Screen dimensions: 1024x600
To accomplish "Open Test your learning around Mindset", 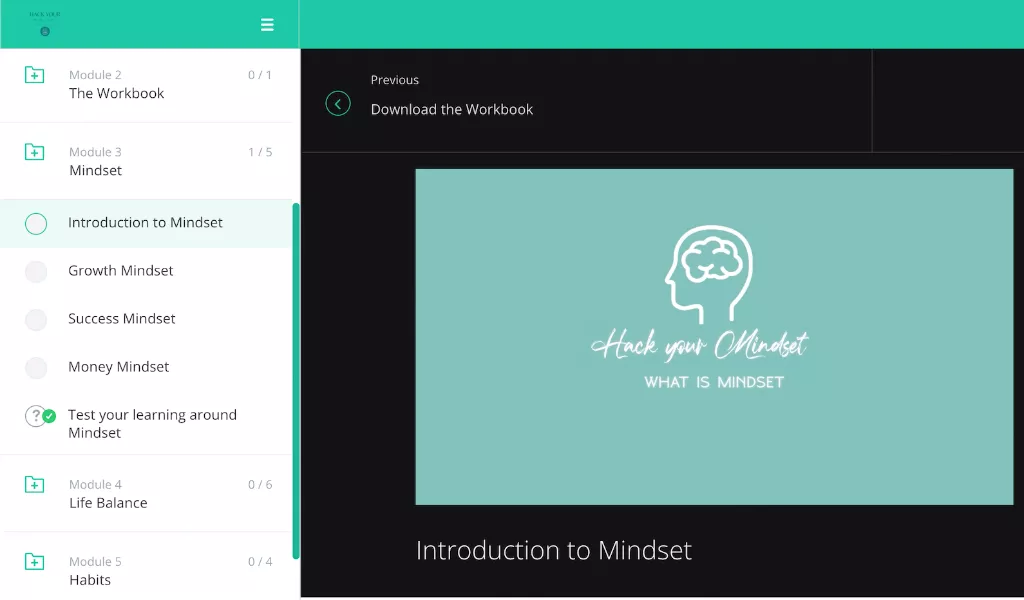I will point(152,424).
